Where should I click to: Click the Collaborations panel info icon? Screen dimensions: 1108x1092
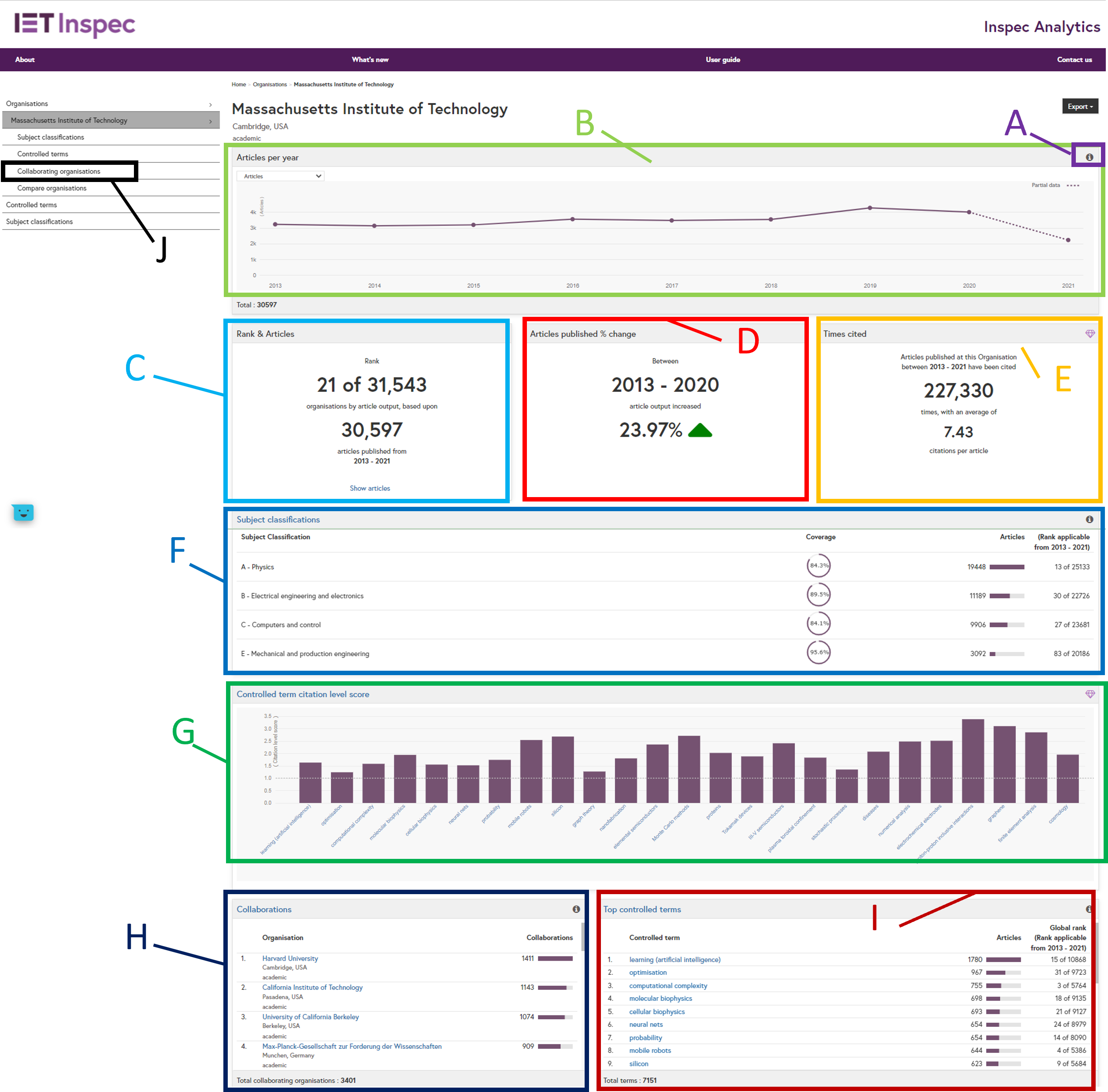576,909
